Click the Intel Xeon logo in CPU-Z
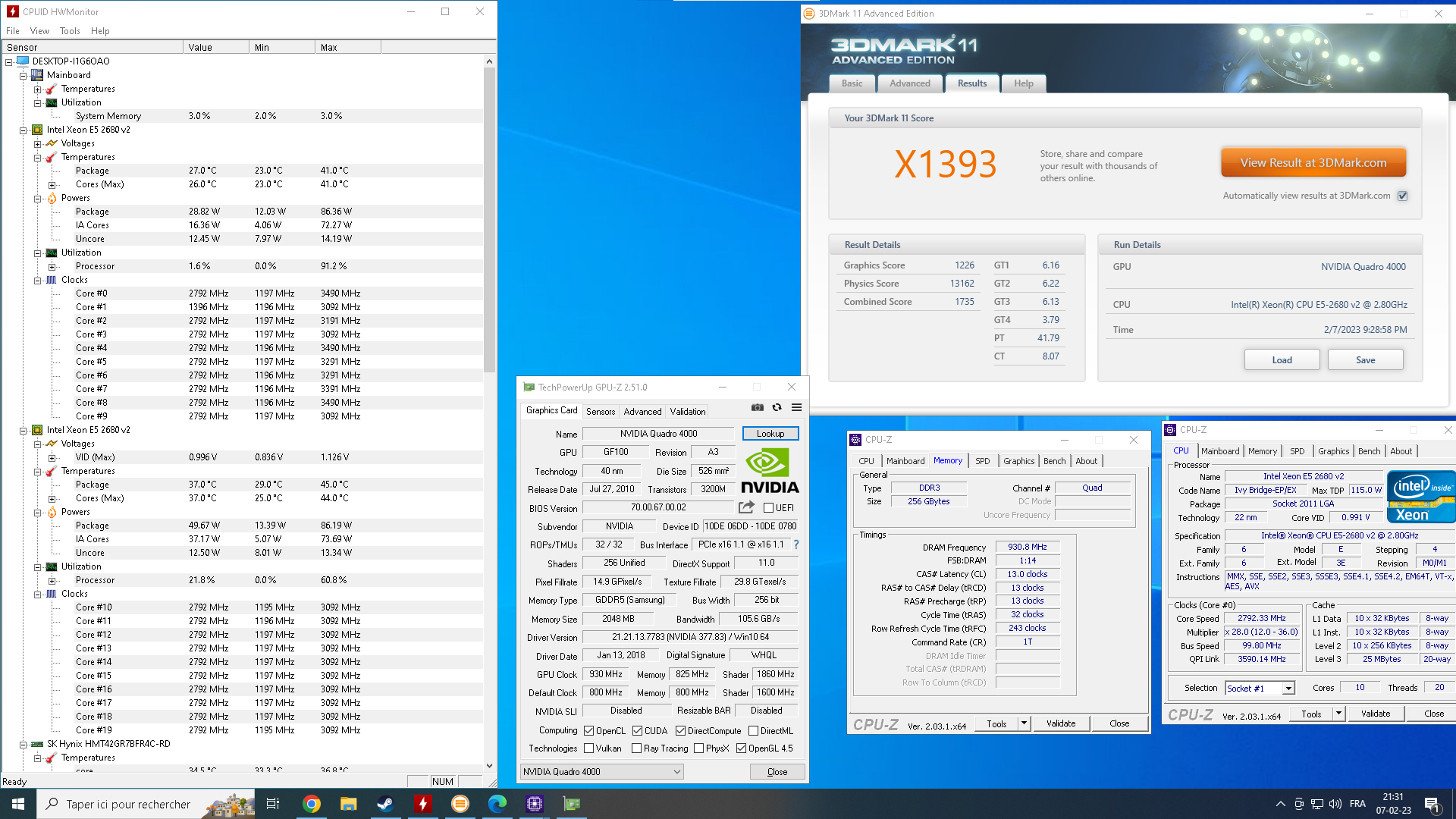Viewport: 1456px width, 819px height. point(1420,497)
